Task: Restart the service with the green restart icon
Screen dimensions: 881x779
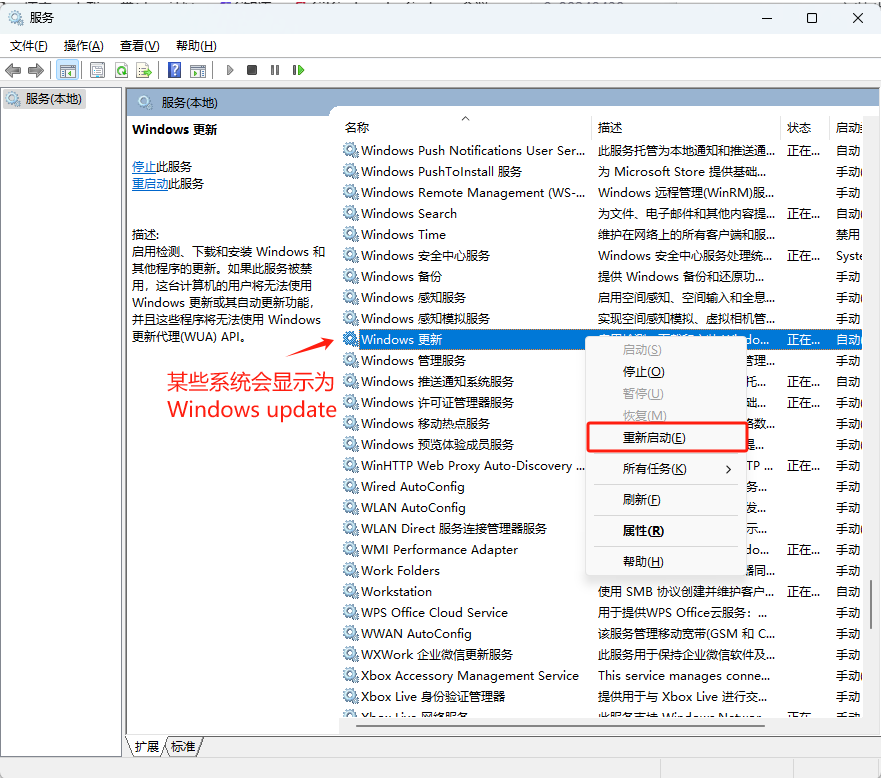Action: tap(297, 70)
